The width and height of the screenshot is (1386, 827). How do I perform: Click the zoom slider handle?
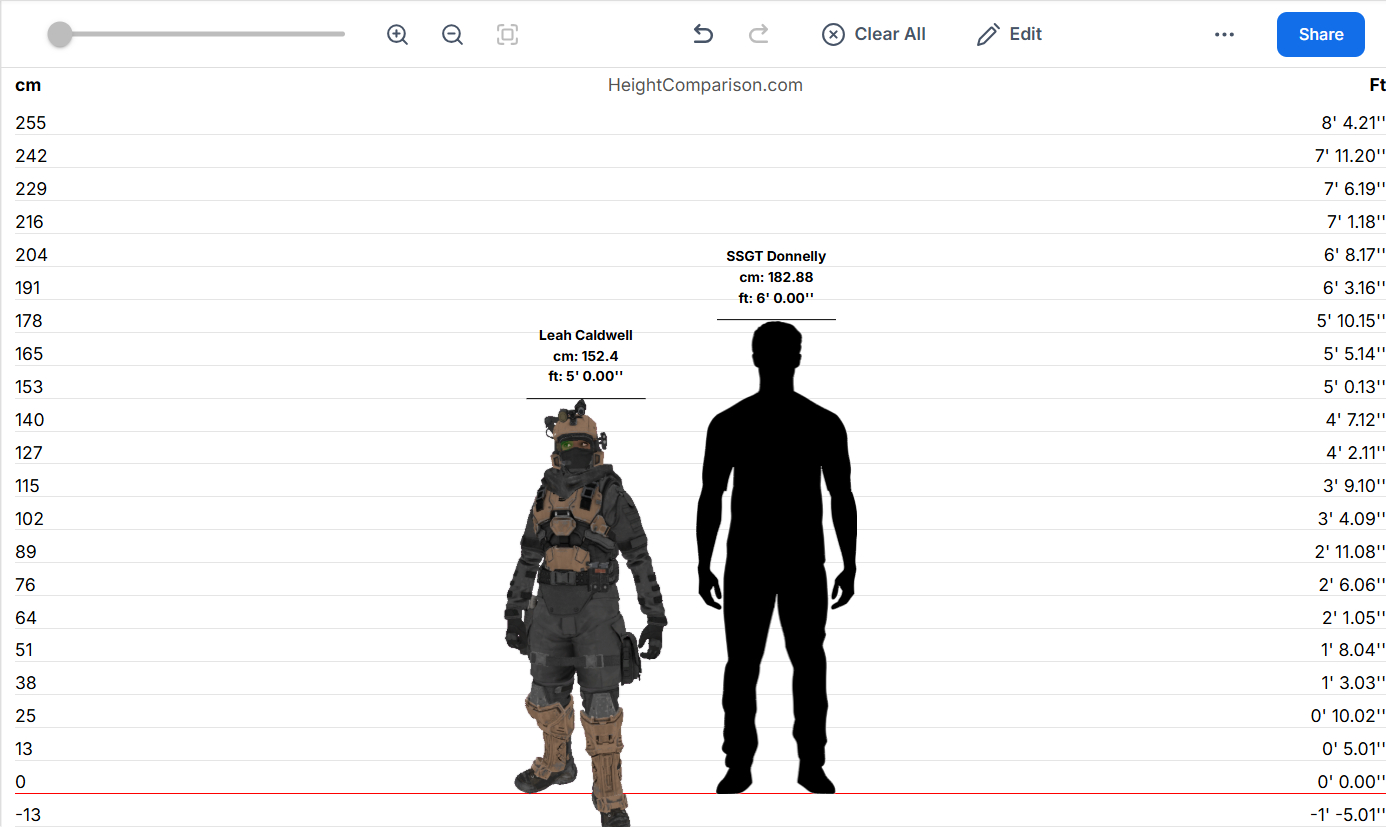point(60,35)
